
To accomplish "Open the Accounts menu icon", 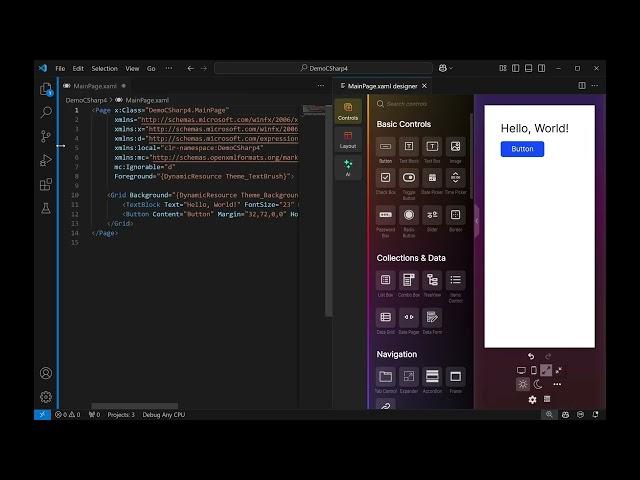I will pyautogui.click(x=46, y=373).
